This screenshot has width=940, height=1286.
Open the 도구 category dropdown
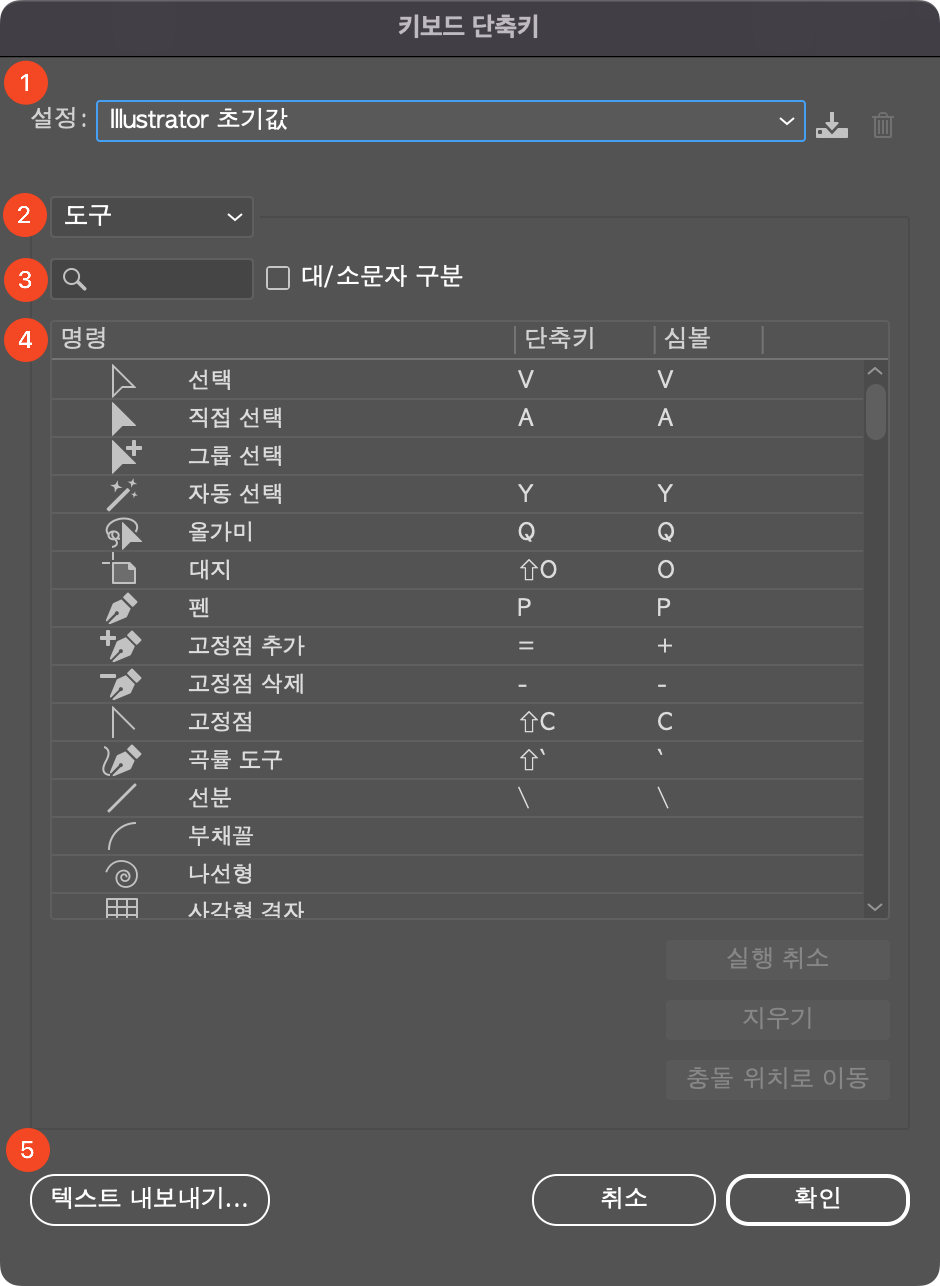tap(151, 216)
